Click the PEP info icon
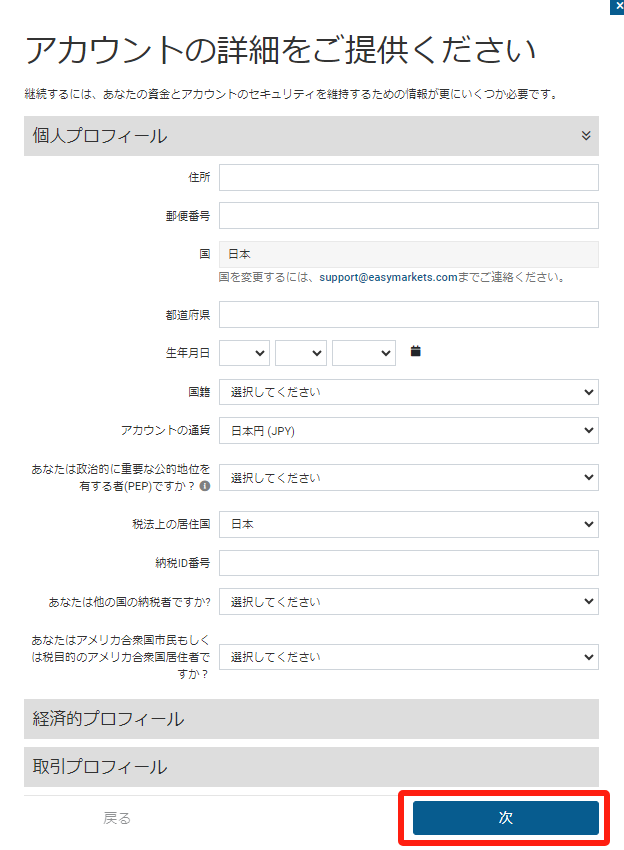 [x=204, y=486]
